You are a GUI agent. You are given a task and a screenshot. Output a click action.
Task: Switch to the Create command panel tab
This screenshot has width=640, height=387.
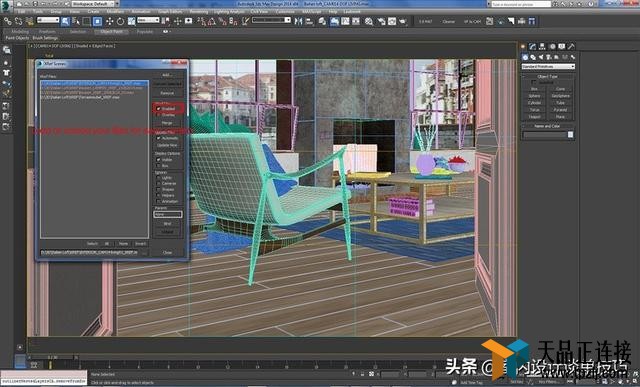tap(523, 47)
